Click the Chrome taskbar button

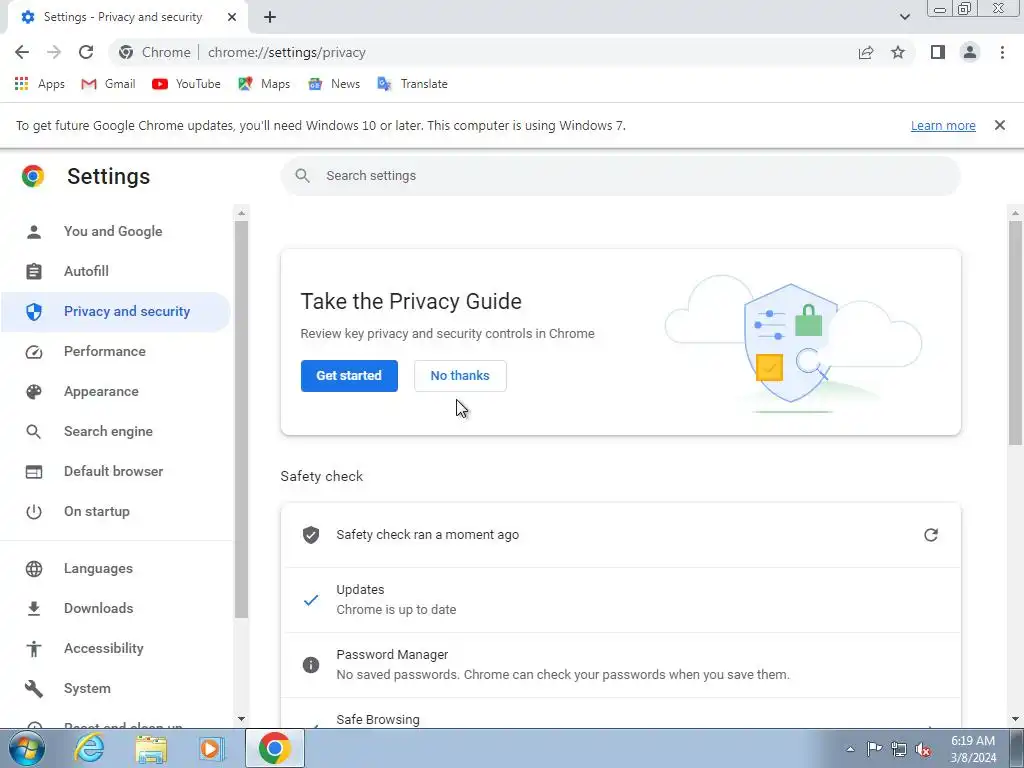(x=274, y=748)
